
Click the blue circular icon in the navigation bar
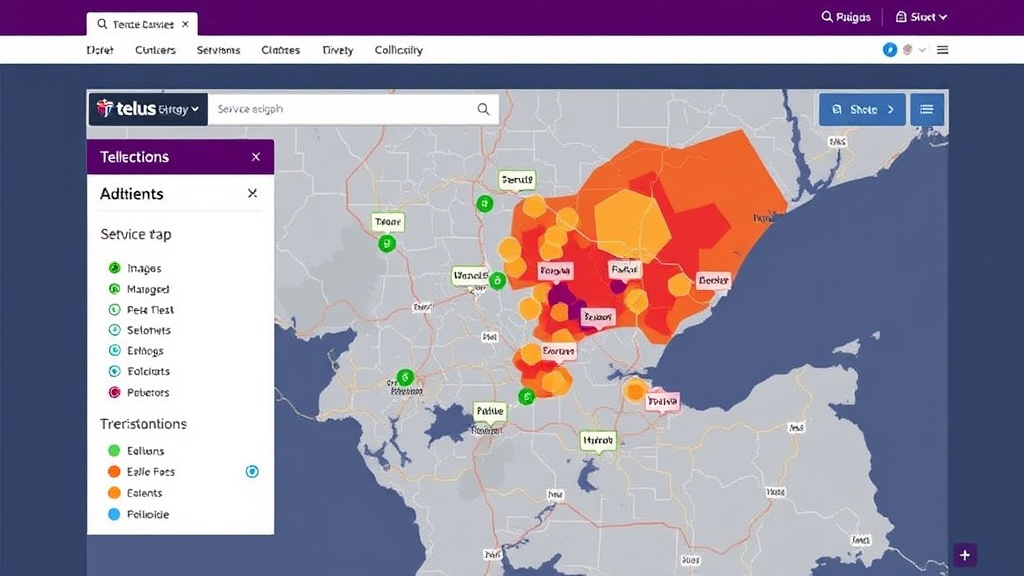point(890,50)
